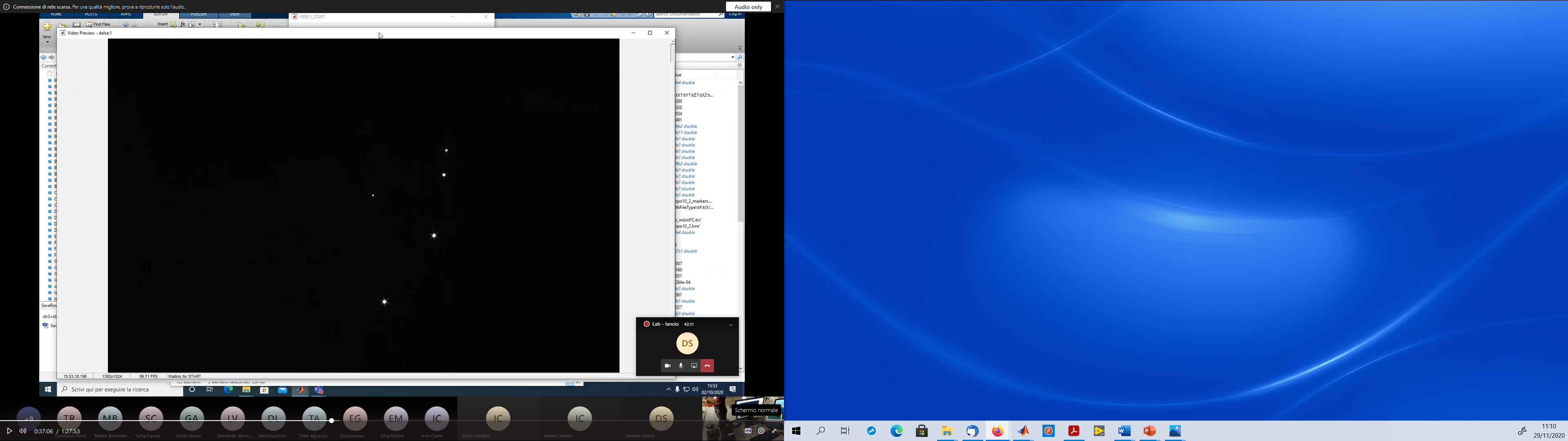Open PowerPoint from the taskbar
The height and width of the screenshot is (441, 1568).
pyautogui.click(x=1150, y=431)
